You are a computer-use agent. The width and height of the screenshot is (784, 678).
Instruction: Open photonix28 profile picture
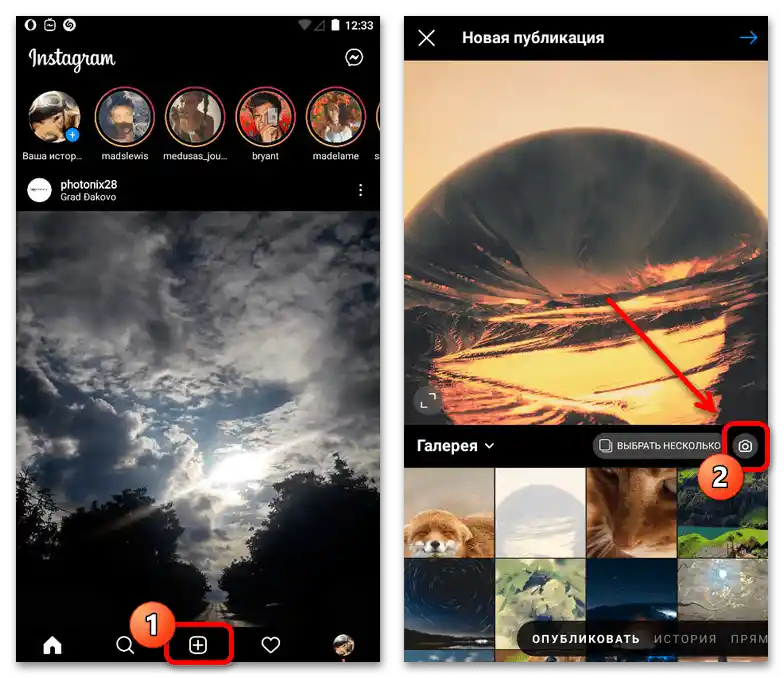[x=40, y=190]
